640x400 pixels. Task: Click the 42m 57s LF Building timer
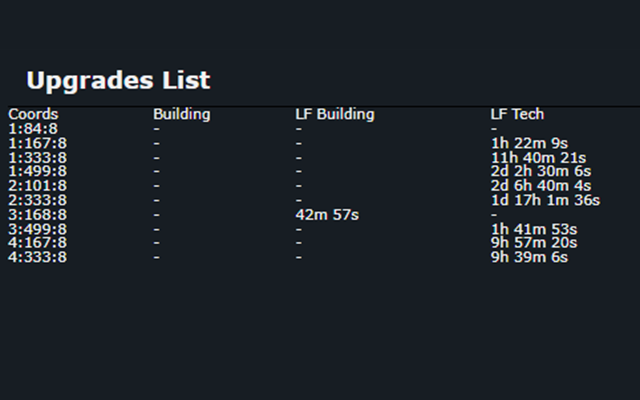pos(327,215)
